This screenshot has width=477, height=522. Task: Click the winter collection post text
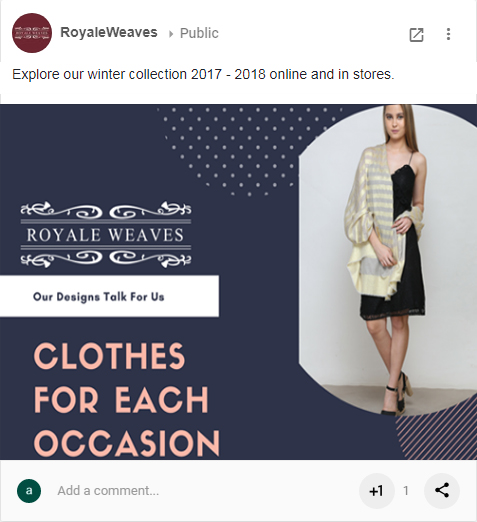203,74
